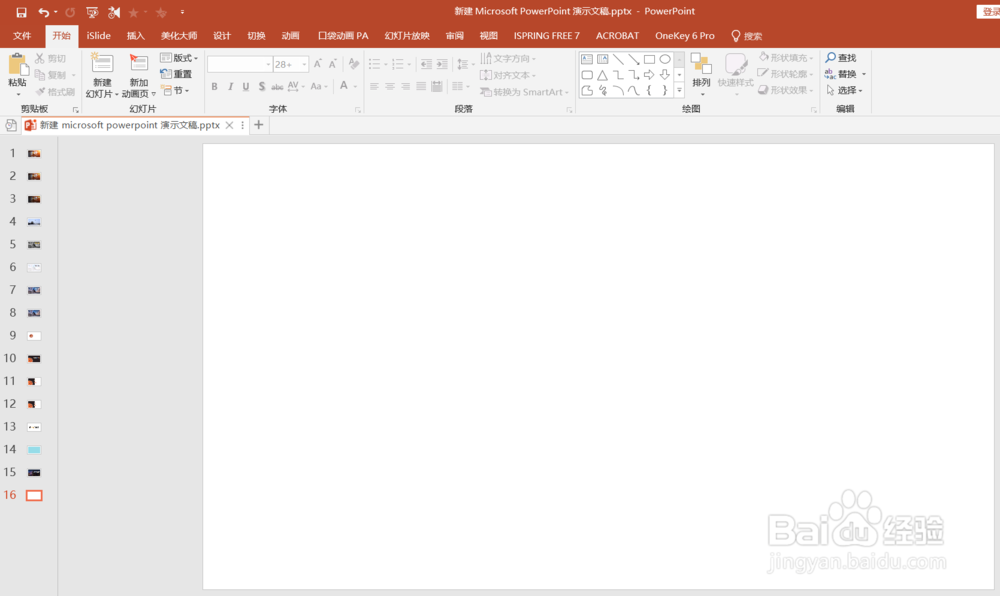Viewport: 1000px width, 596px height.
Task: Select the oval shape in gallery
Action: pyautogui.click(x=665, y=59)
